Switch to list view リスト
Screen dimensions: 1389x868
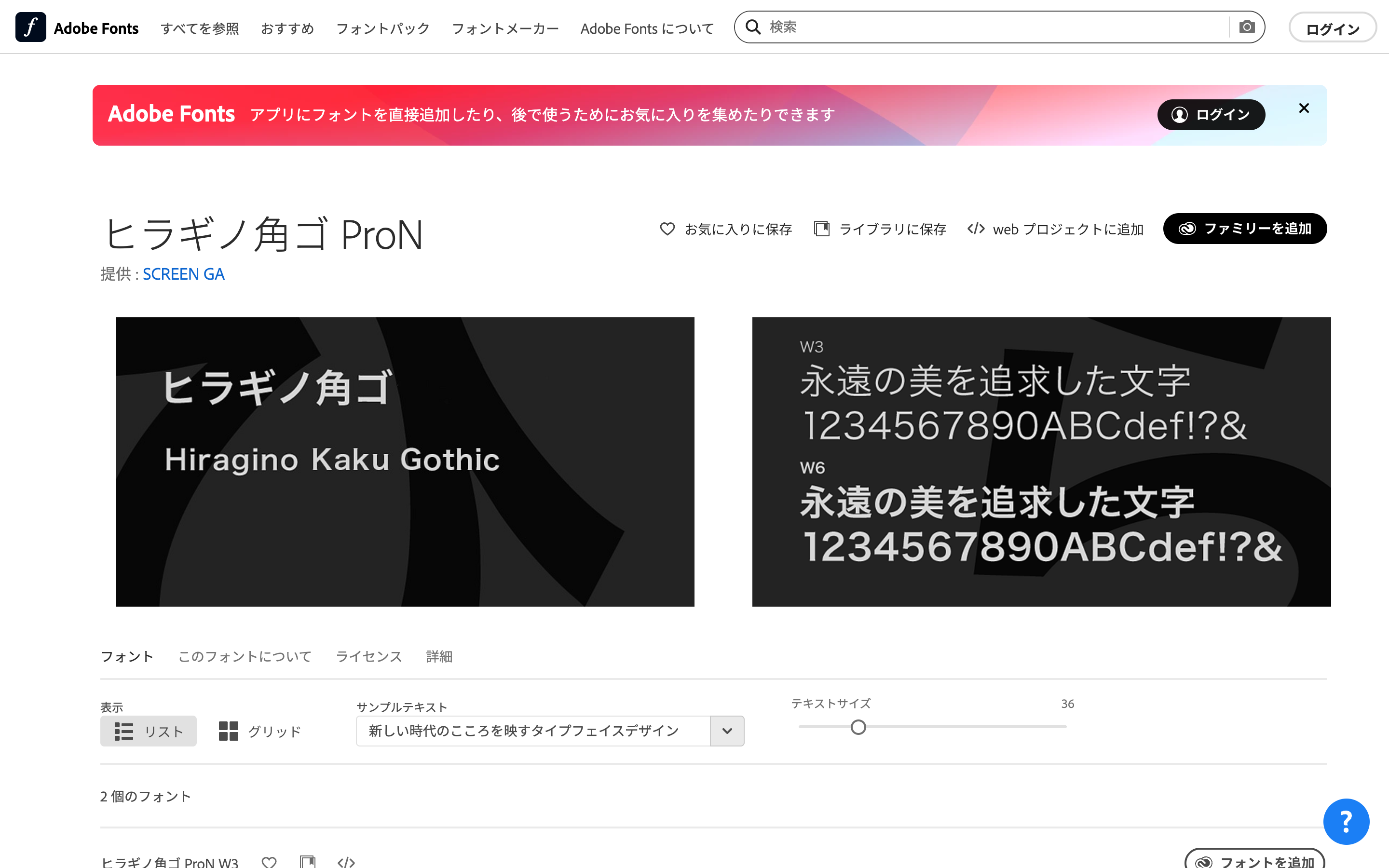tap(148, 731)
